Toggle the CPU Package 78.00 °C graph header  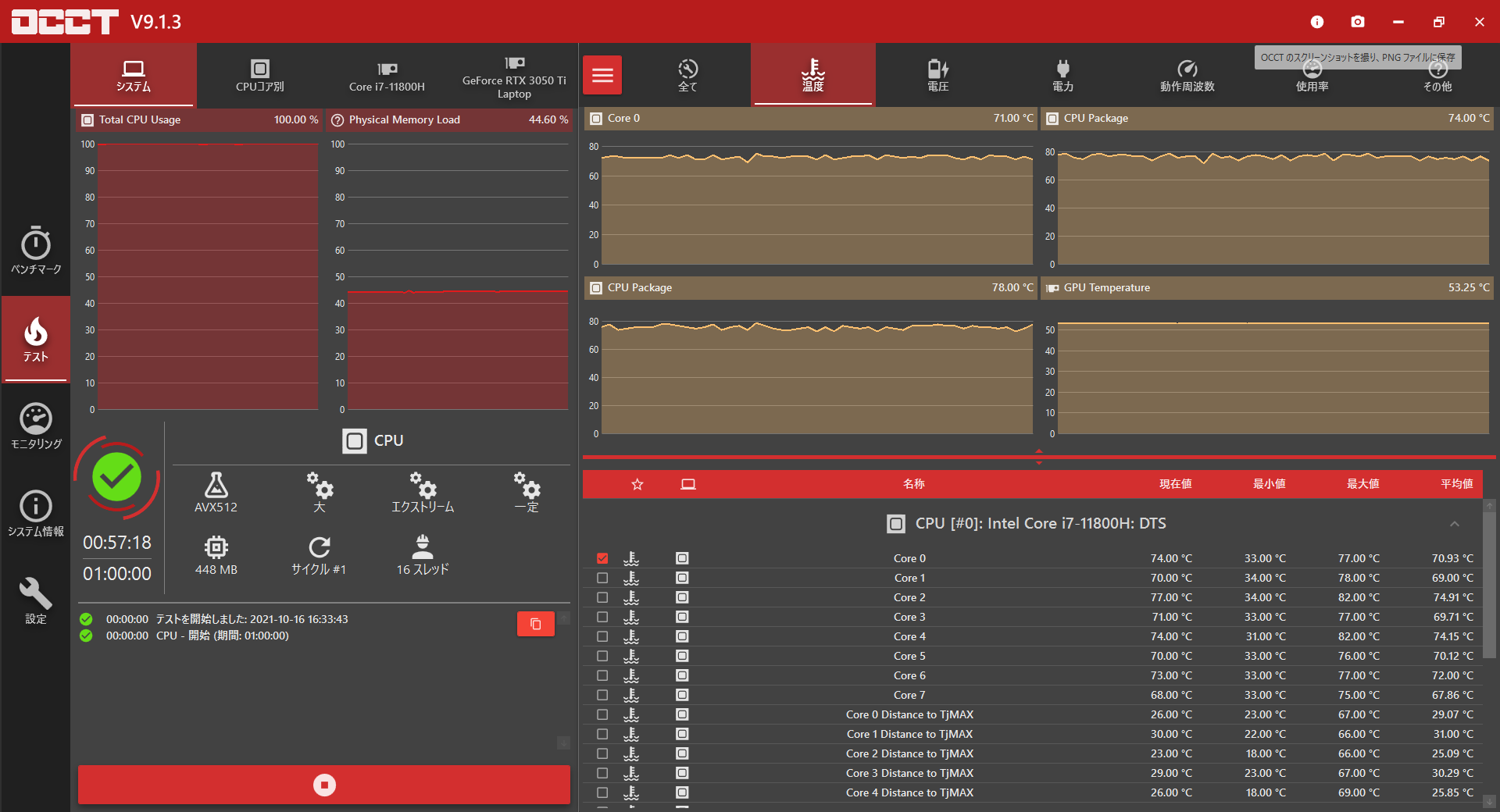(x=811, y=287)
